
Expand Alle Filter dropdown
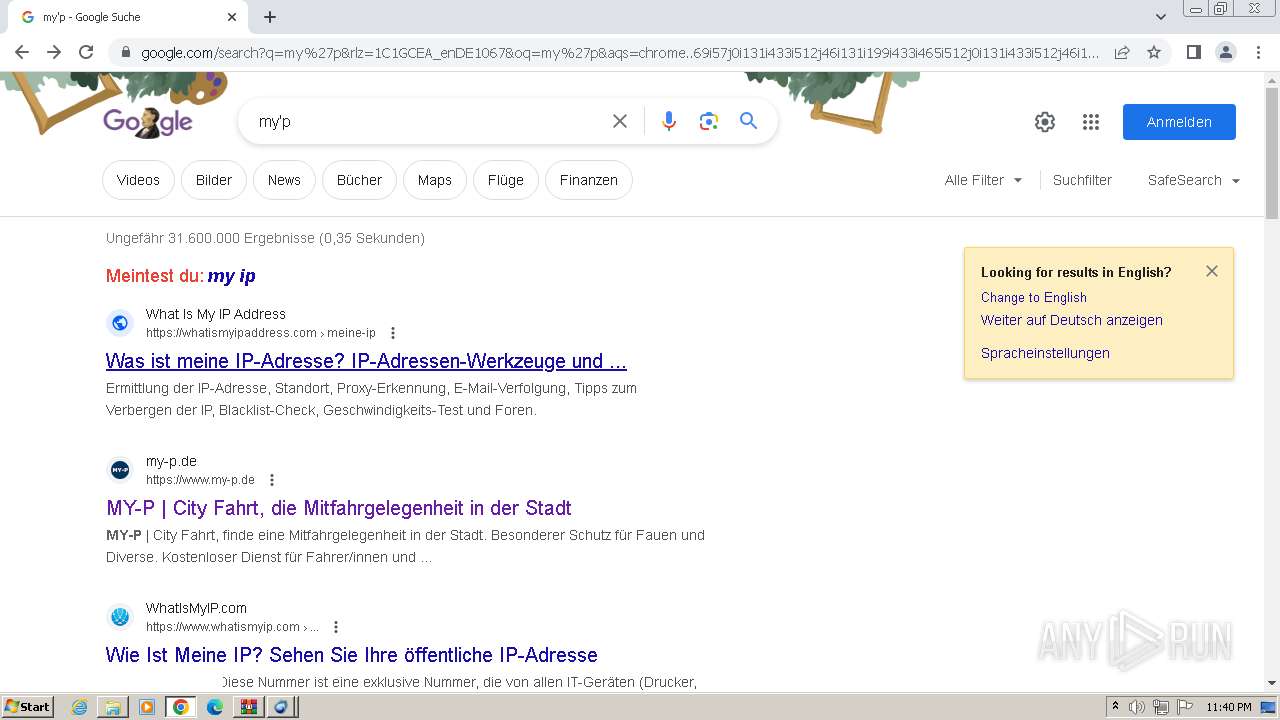click(x=983, y=180)
